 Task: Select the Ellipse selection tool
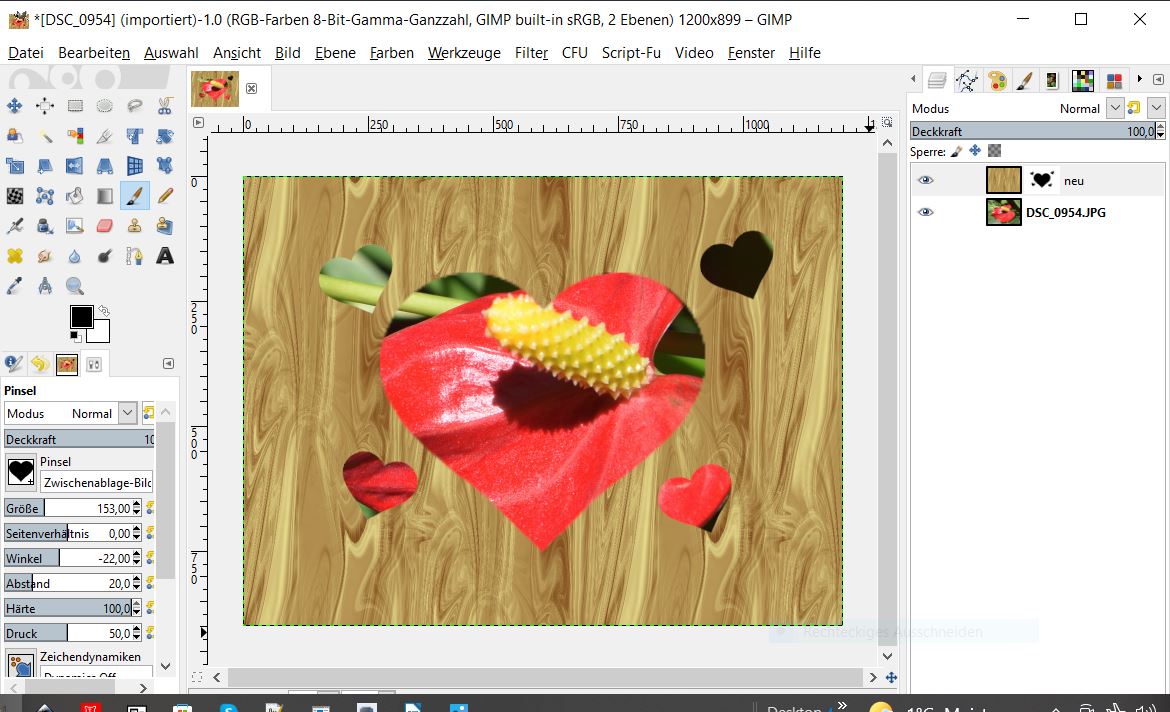105,106
